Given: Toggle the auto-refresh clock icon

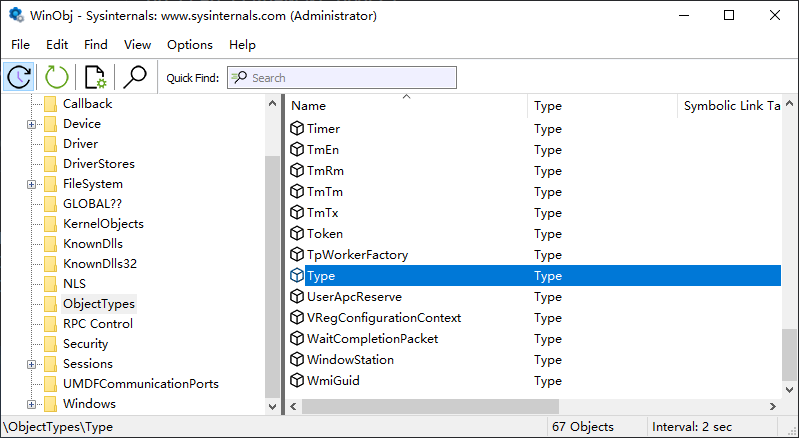Looking at the screenshot, I should click(x=19, y=77).
